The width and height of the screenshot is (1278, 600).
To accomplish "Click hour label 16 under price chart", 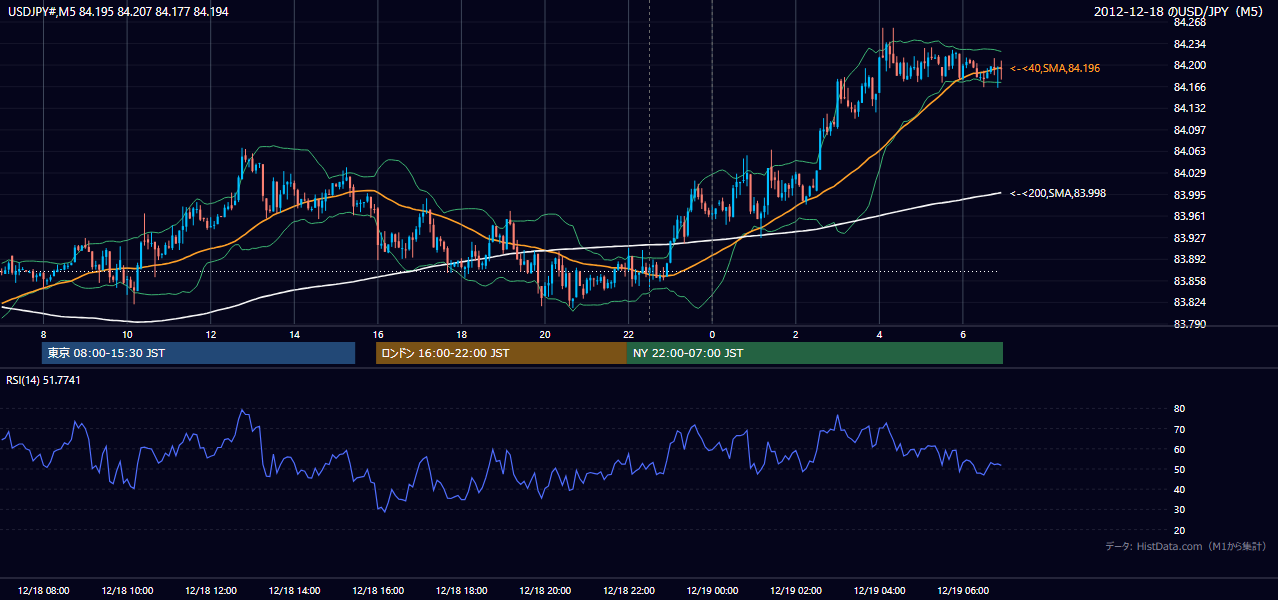I will tap(377, 334).
